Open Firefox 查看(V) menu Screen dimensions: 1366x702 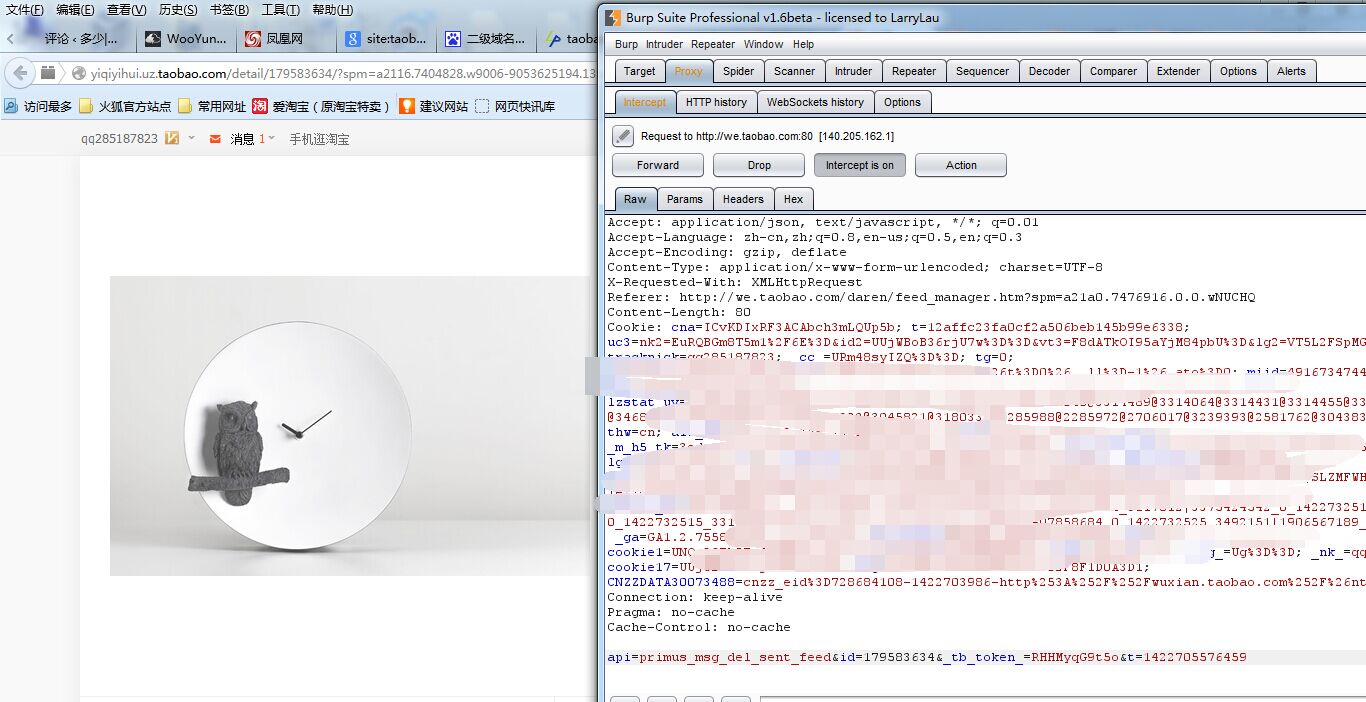(127, 10)
